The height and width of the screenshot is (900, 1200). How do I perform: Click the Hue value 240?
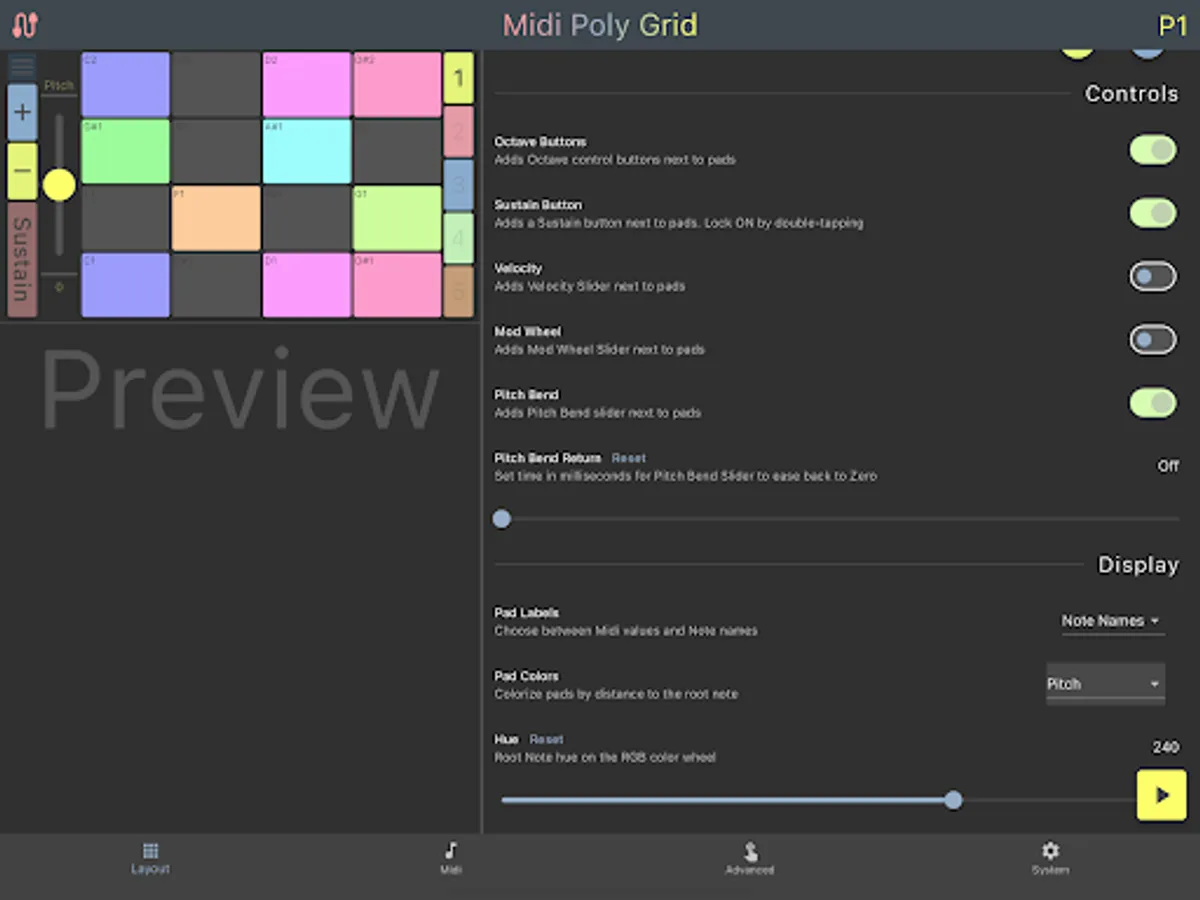point(1165,747)
